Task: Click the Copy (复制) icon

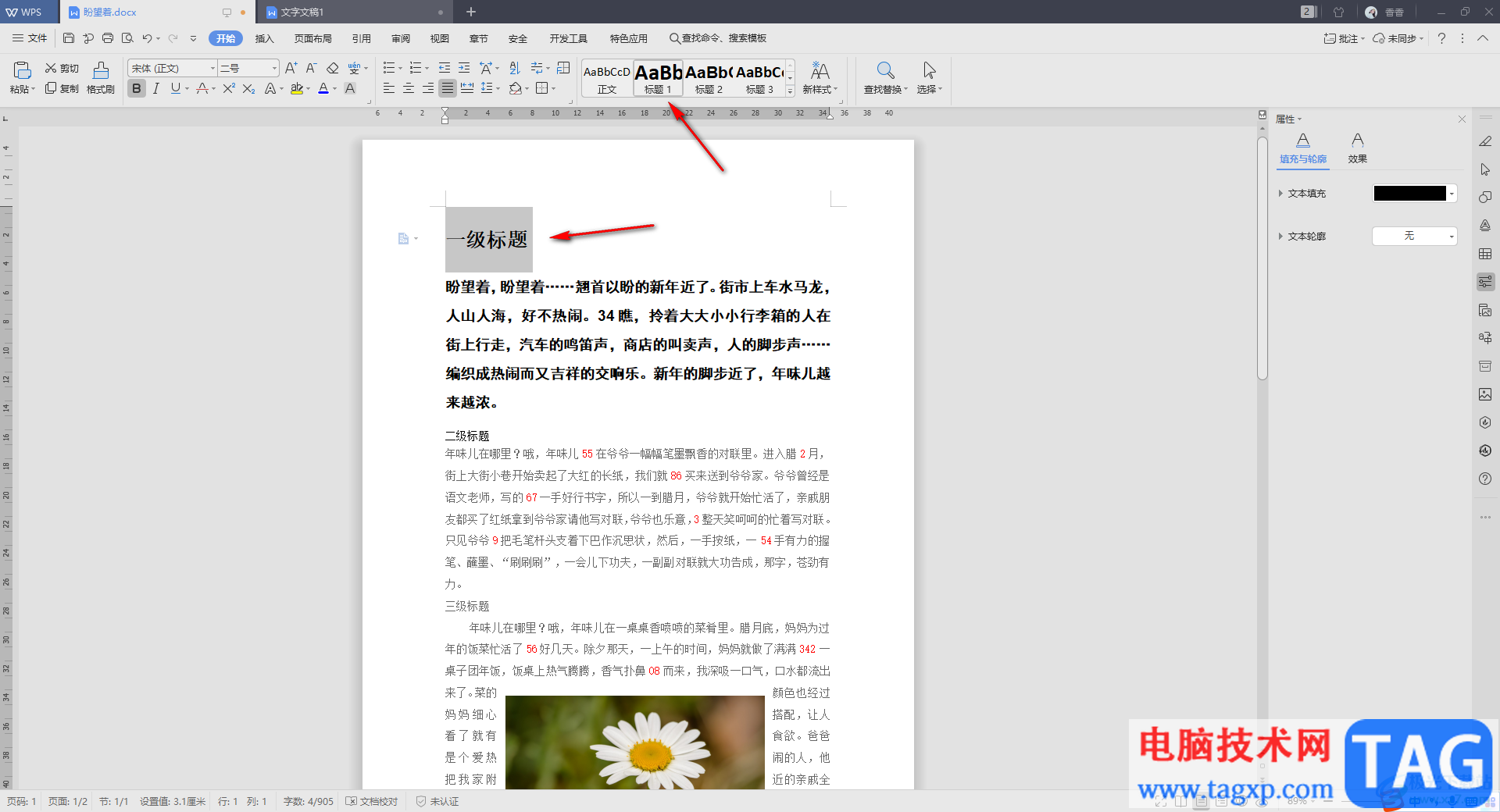Action: point(51,88)
